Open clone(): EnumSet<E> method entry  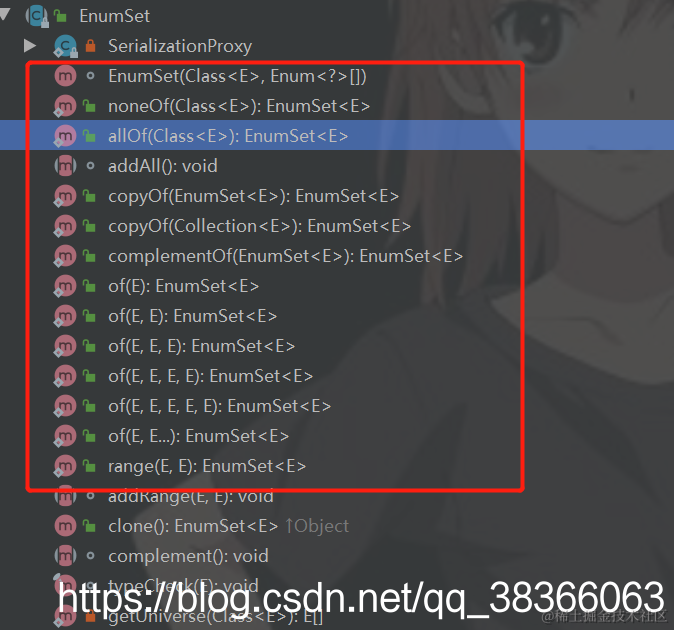[193, 526]
